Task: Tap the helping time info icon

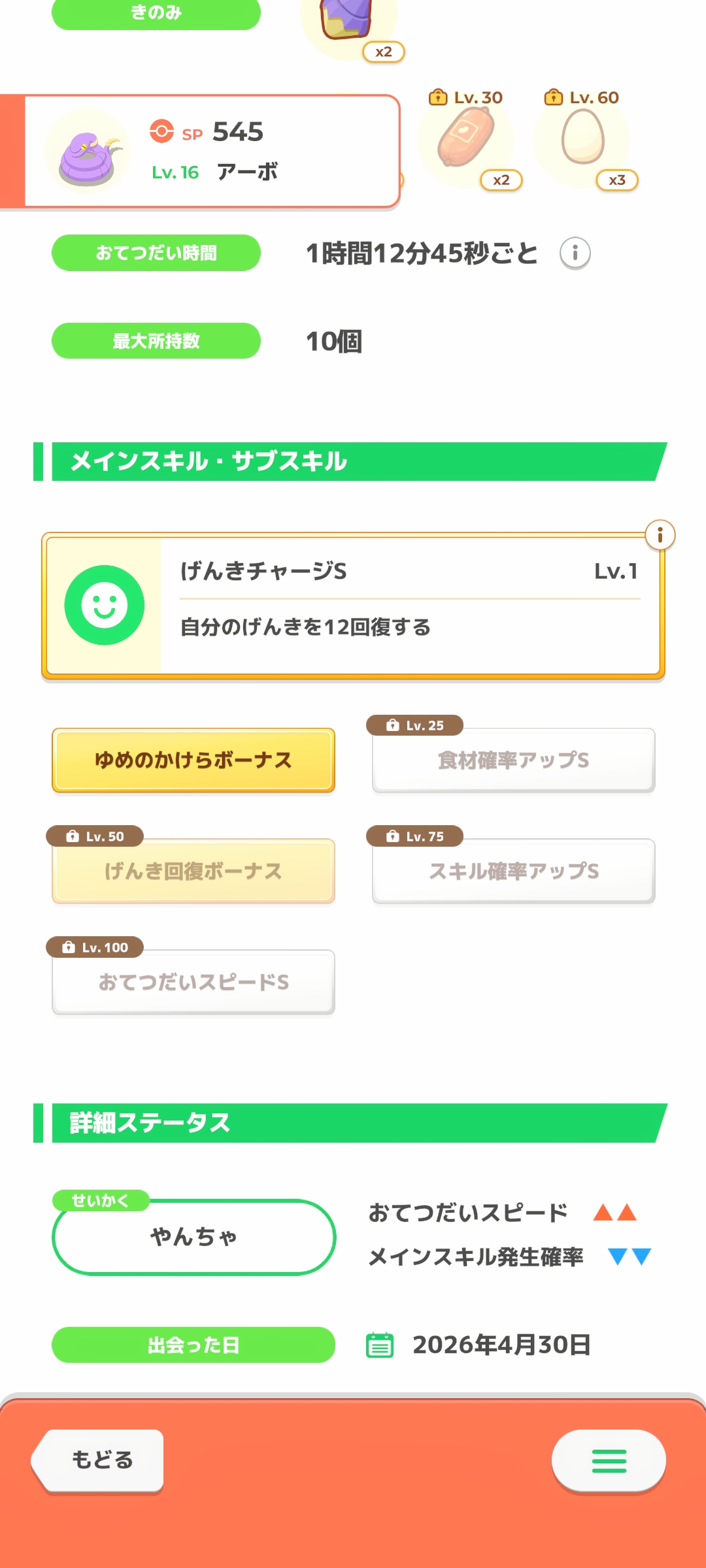Action: pos(575,253)
